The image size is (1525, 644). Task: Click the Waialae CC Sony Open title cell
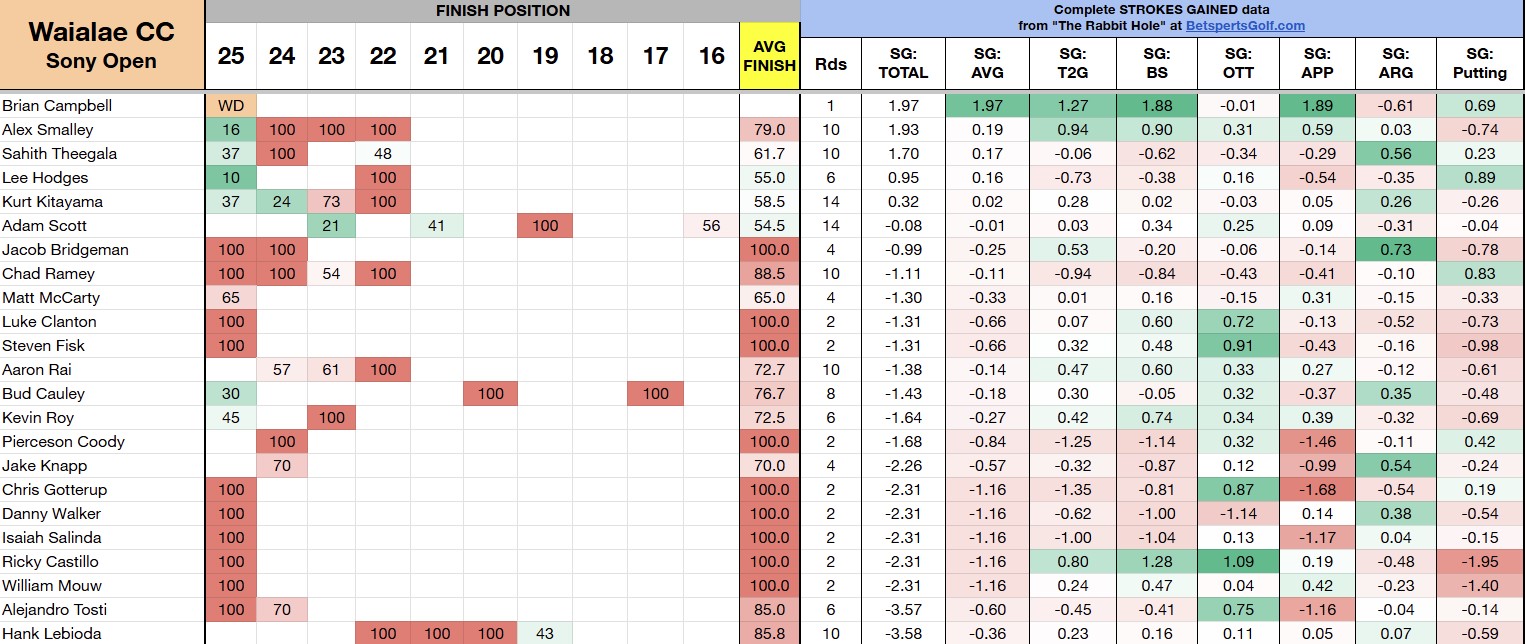(x=102, y=46)
